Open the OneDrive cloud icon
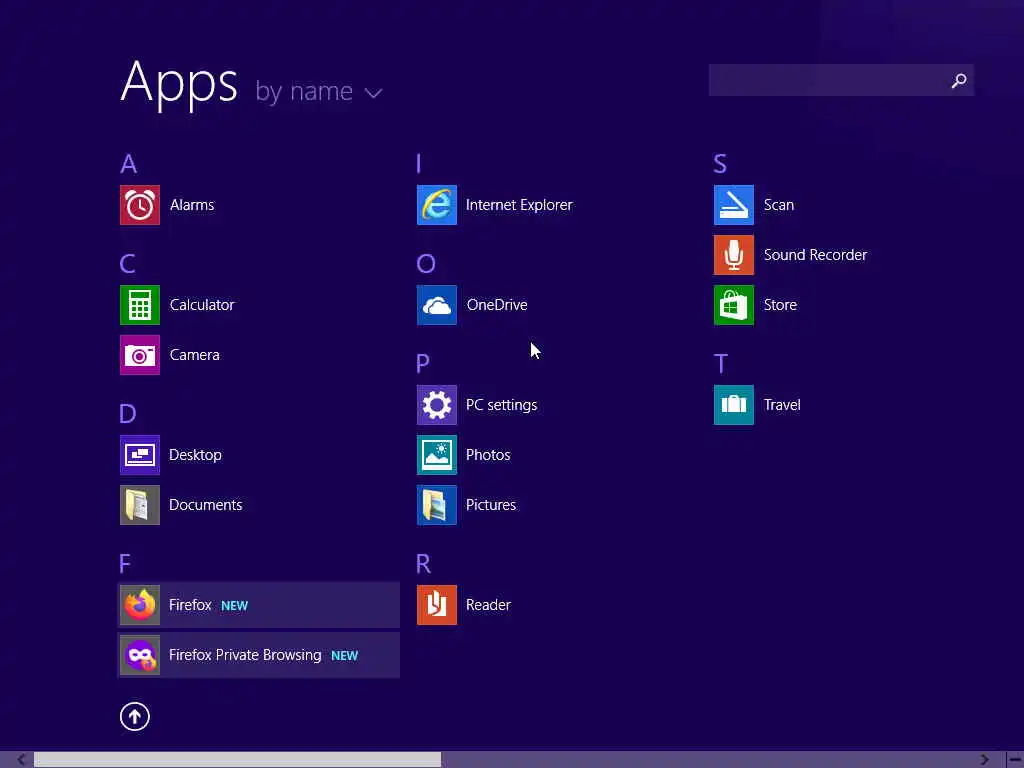Image resolution: width=1024 pixels, height=768 pixels. pos(437,305)
